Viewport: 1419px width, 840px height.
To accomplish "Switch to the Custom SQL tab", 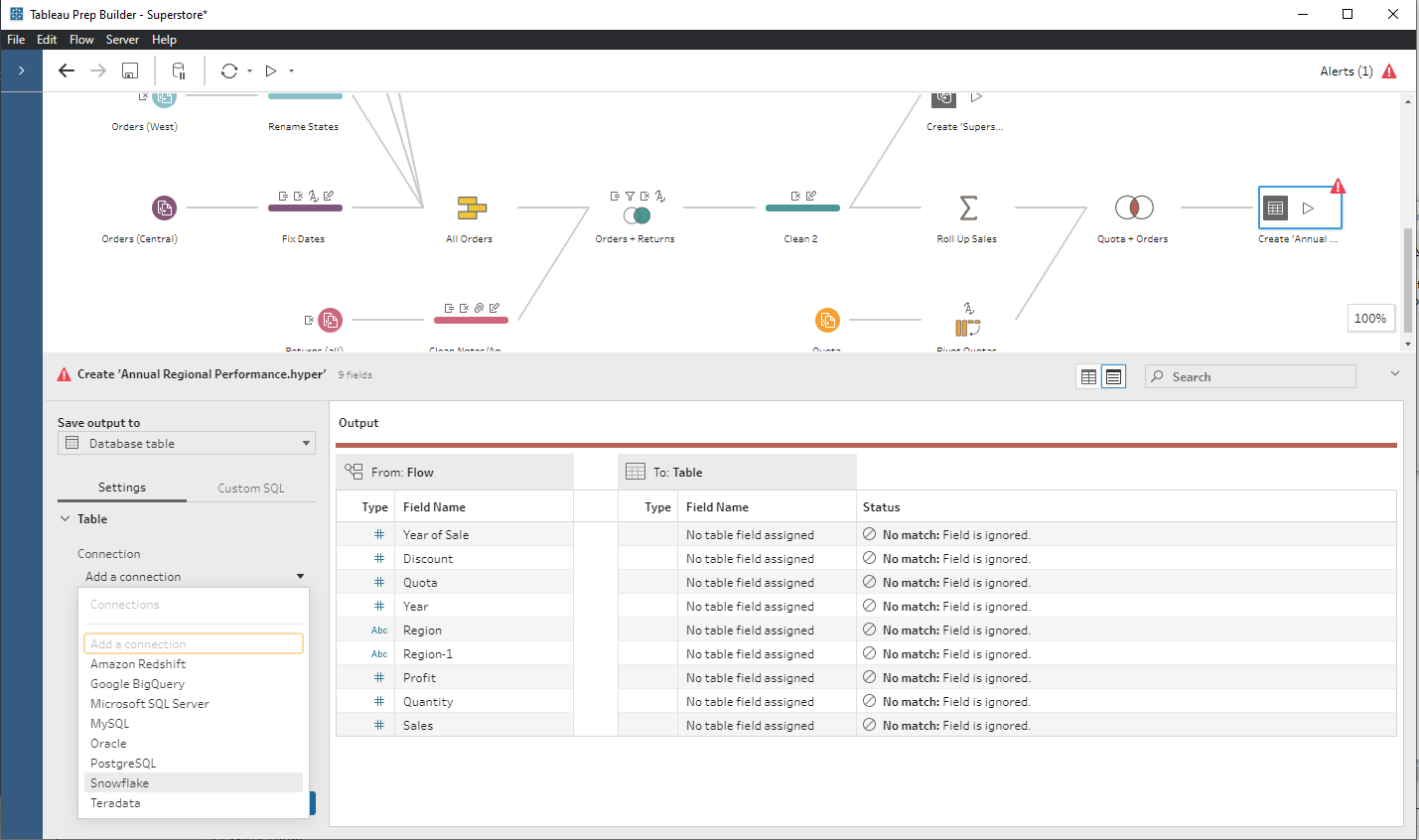I will coord(251,489).
